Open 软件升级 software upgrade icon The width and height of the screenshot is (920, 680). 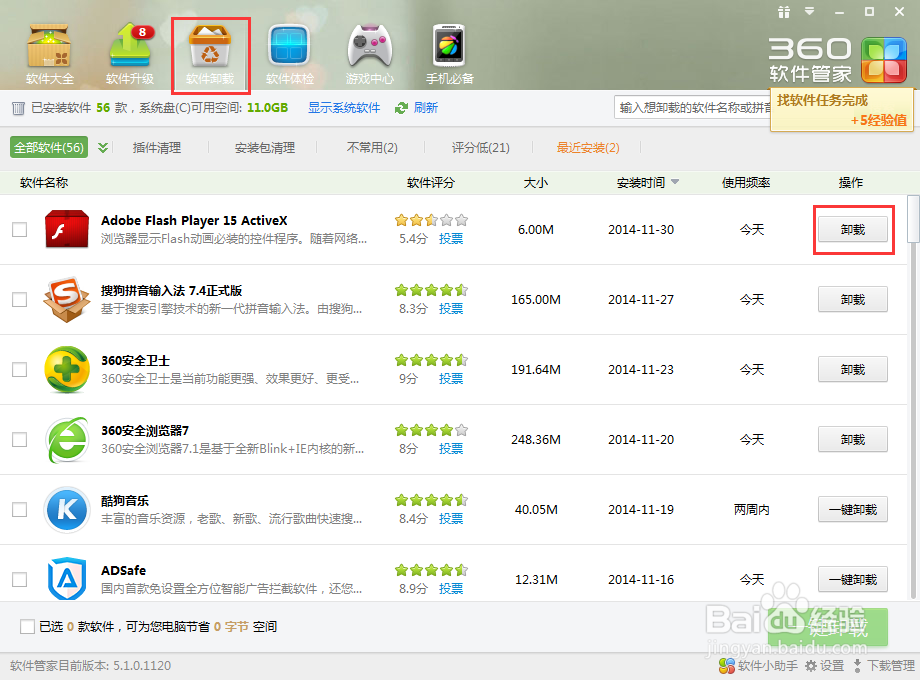(130, 54)
